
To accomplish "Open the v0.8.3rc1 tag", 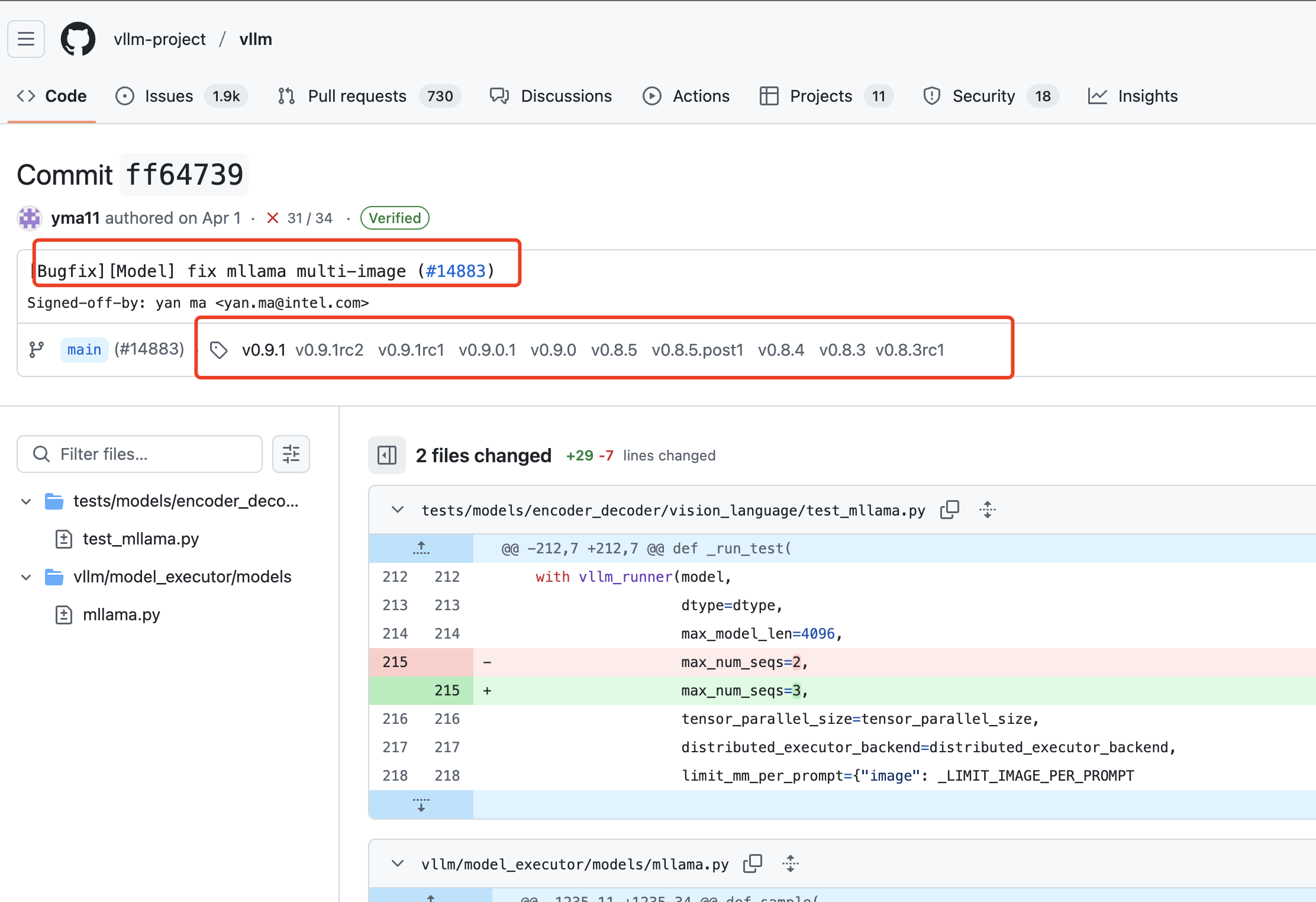I will point(910,350).
